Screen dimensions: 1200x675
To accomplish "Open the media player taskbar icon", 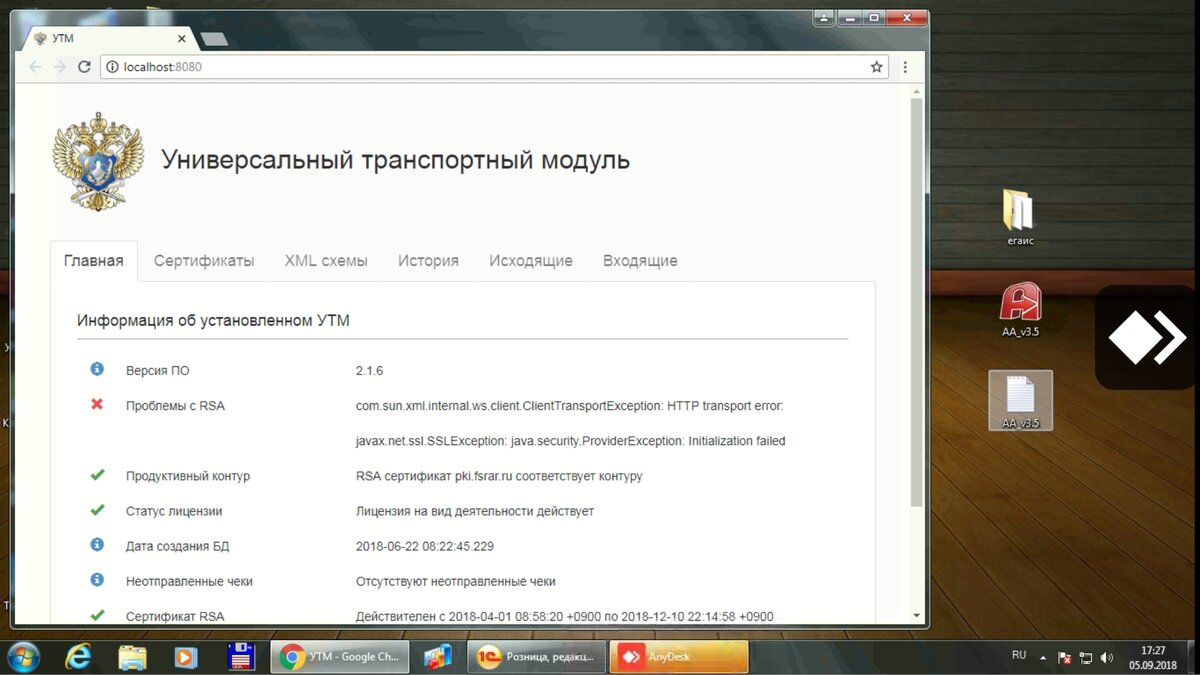I will (186, 657).
